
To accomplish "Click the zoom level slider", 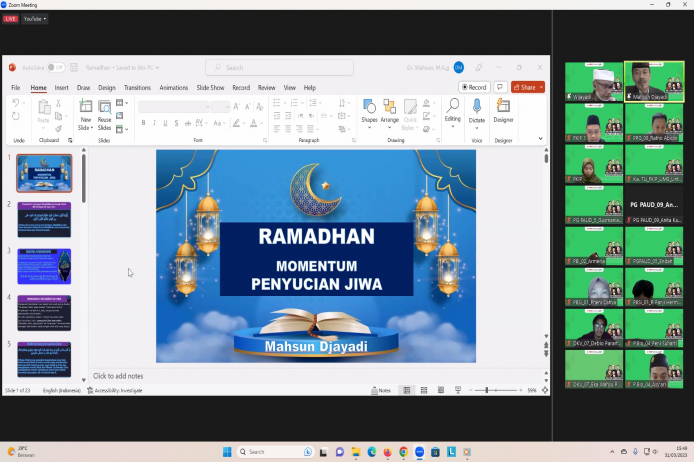I will coord(488,390).
